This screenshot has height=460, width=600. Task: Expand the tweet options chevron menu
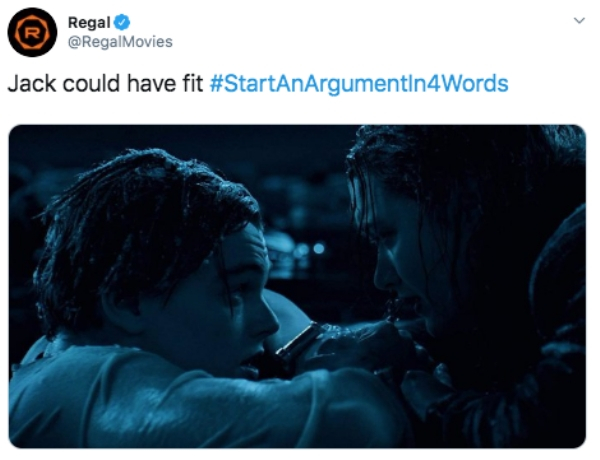580,20
